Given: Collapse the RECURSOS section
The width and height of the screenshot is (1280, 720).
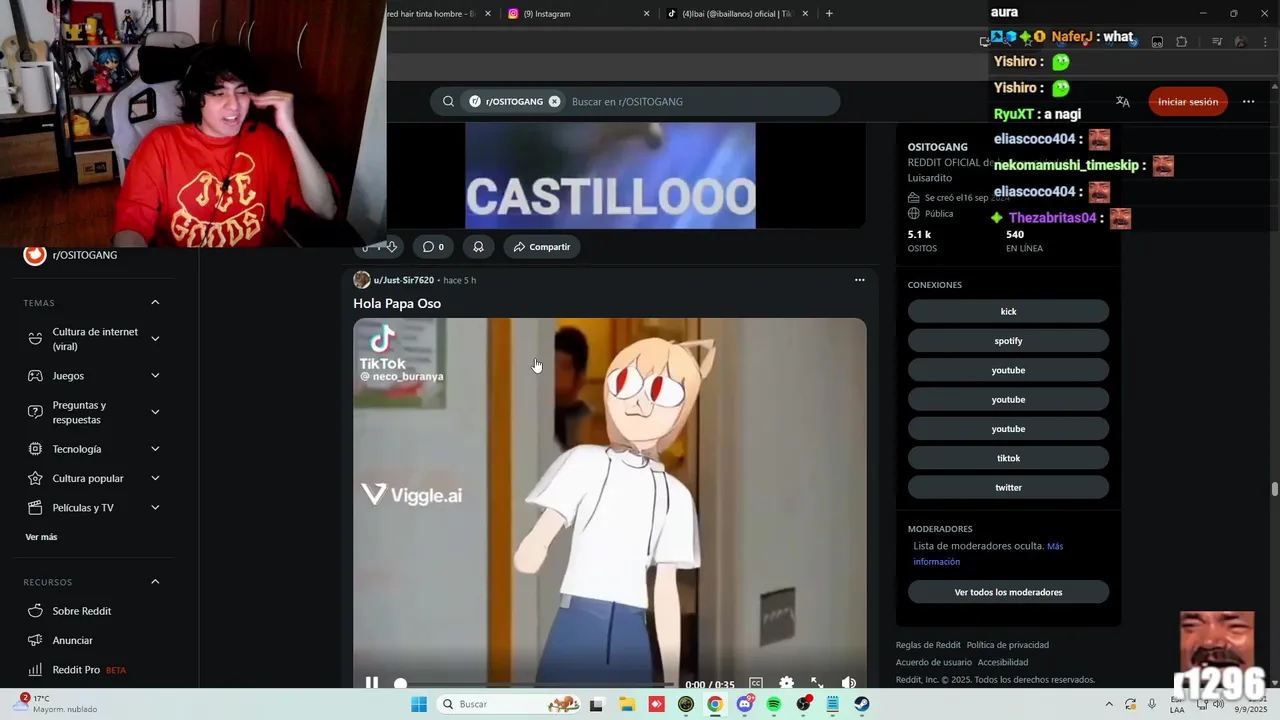Looking at the screenshot, I should click(x=155, y=581).
